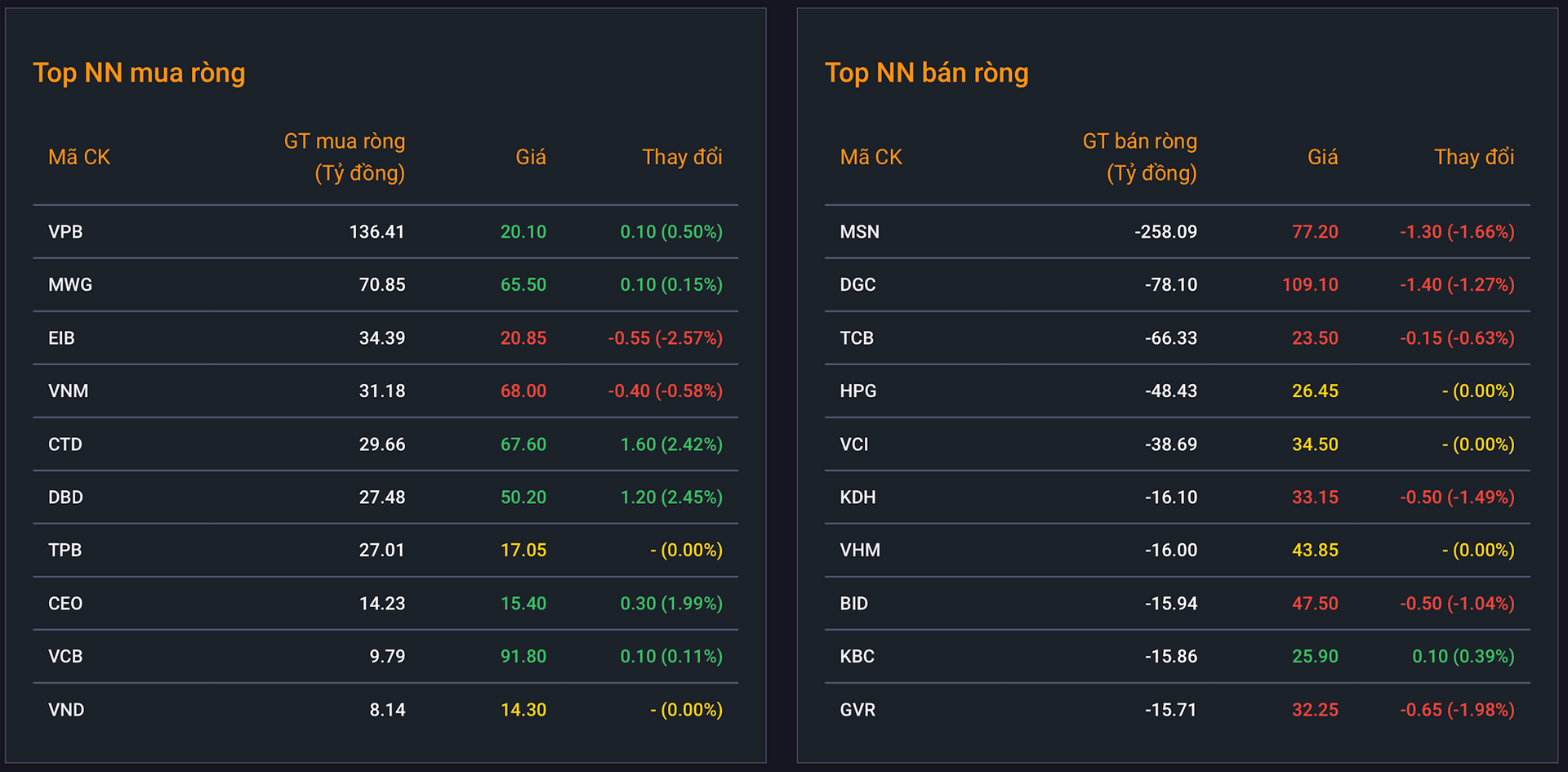Image resolution: width=1568 pixels, height=772 pixels.
Task: Select the MWG stock symbol
Action: tap(70, 285)
